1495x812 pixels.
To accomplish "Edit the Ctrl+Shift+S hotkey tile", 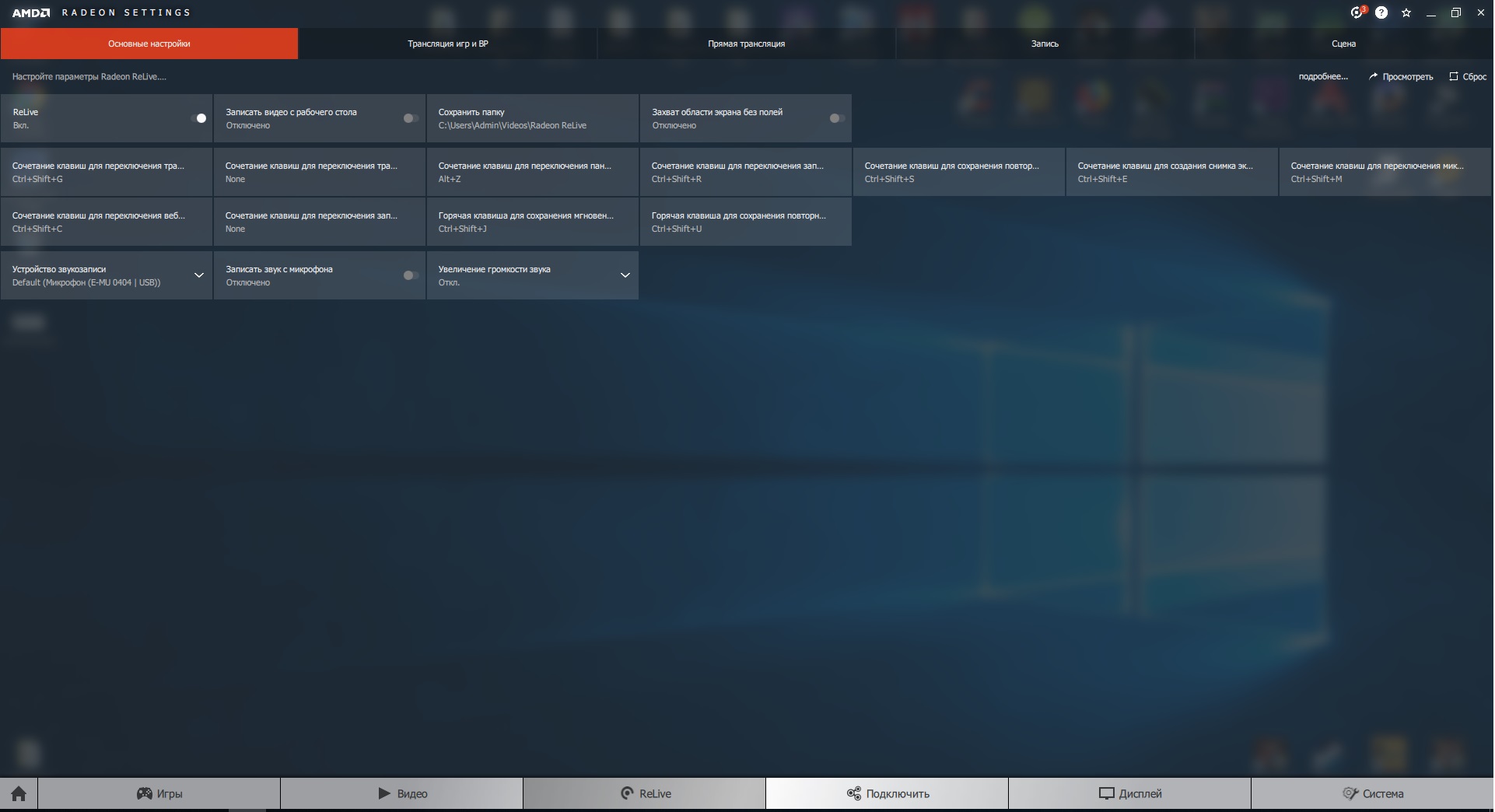I will tap(959, 172).
